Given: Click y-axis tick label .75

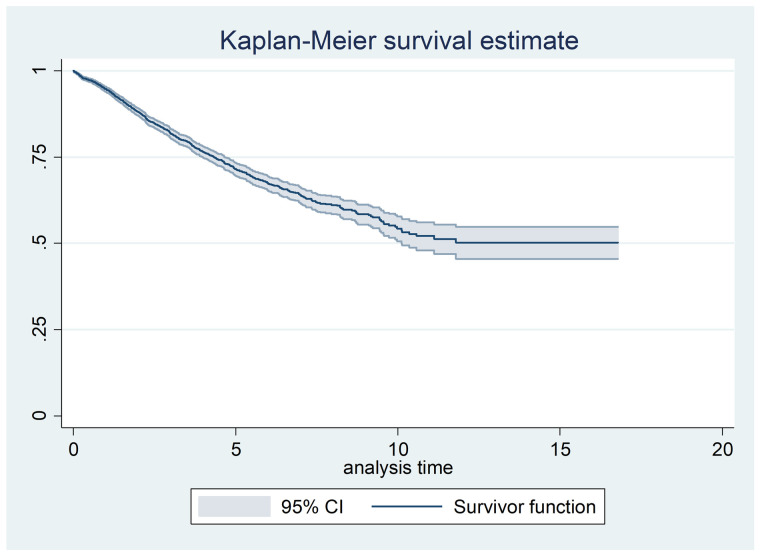Looking at the screenshot, I should tap(39, 157).
